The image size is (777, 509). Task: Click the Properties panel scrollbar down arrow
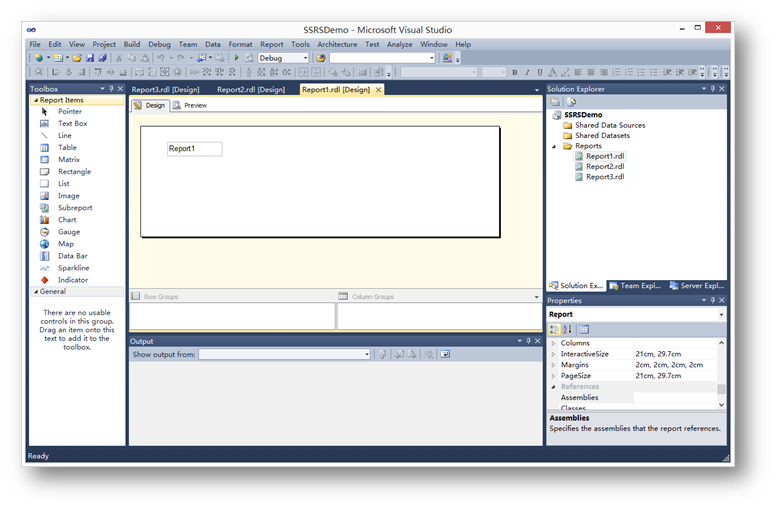[722, 405]
